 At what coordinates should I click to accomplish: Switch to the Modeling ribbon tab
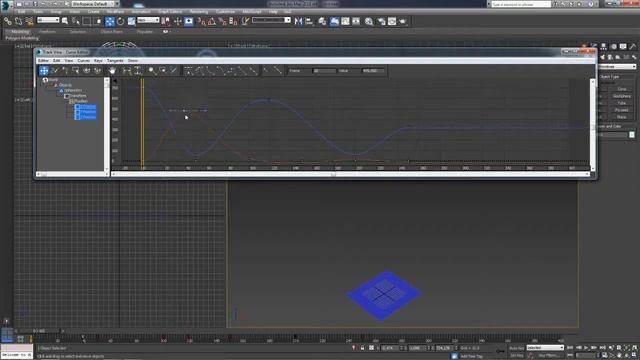coord(20,31)
